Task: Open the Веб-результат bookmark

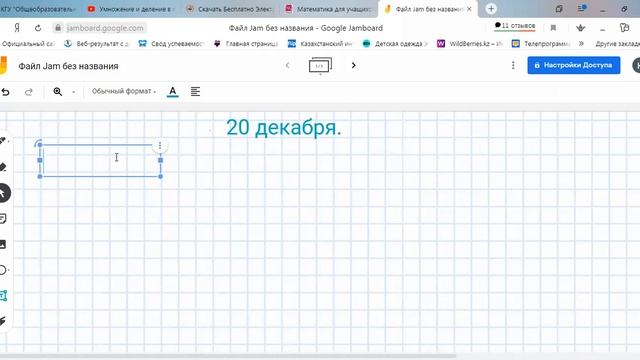Action: pos(97,44)
